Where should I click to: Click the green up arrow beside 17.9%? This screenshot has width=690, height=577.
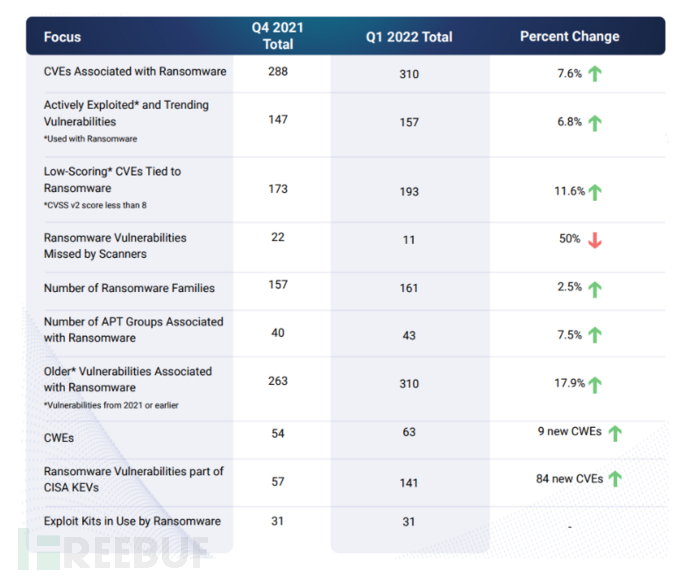click(596, 385)
